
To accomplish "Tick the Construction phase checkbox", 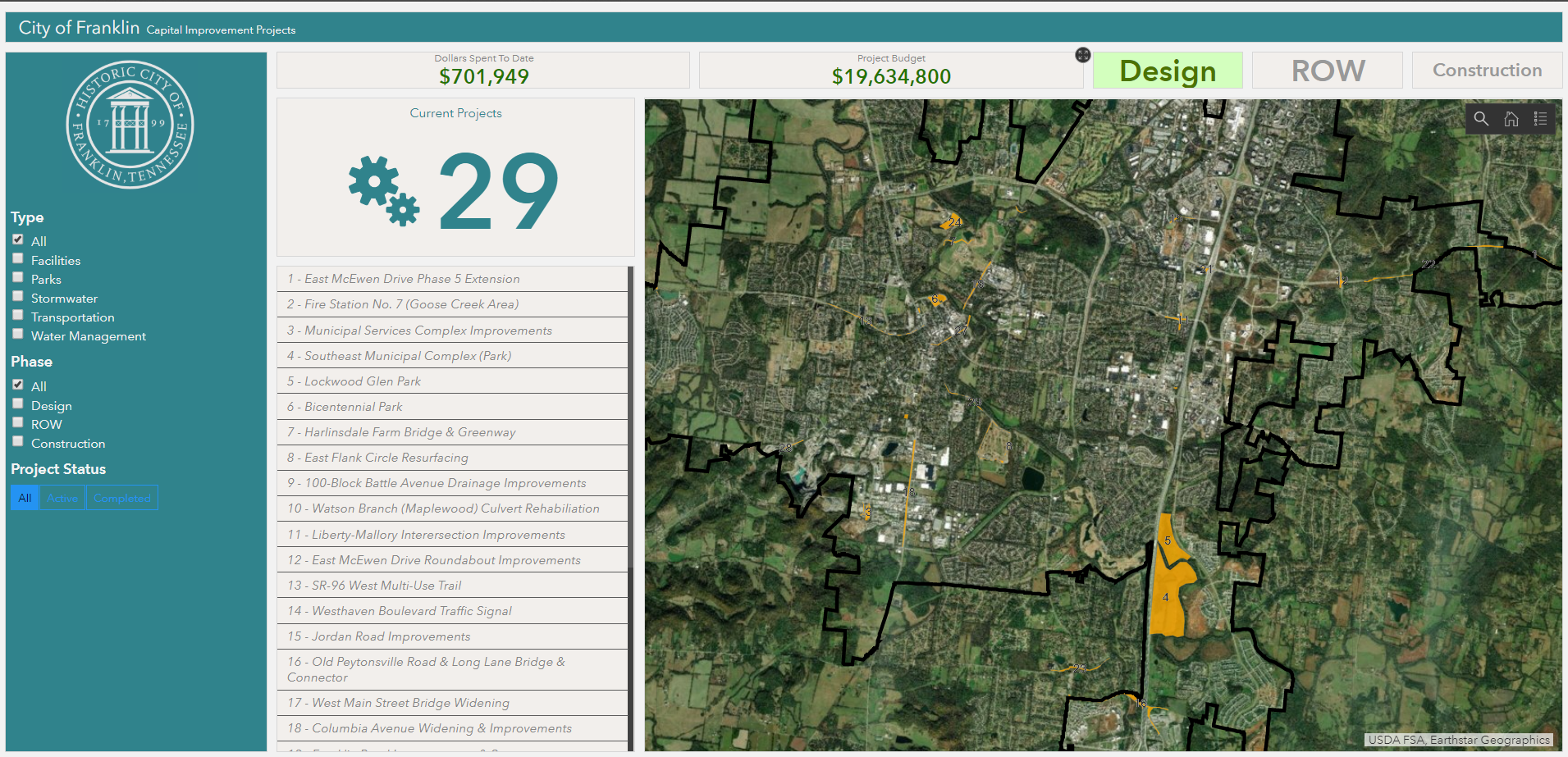I will tap(18, 442).
